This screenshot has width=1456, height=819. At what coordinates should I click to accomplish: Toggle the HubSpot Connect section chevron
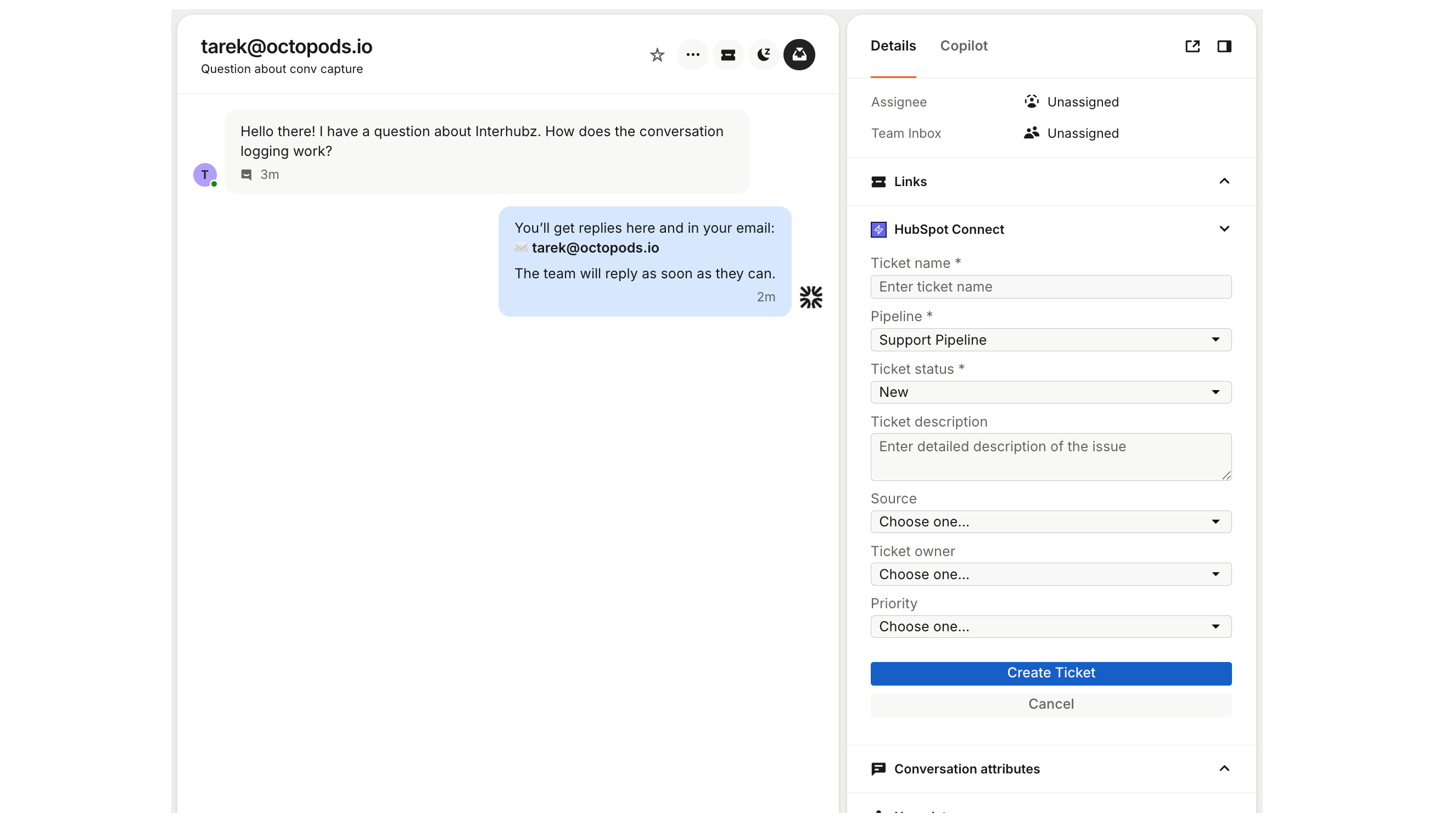pyautogui.click(x=1224, y=229)
